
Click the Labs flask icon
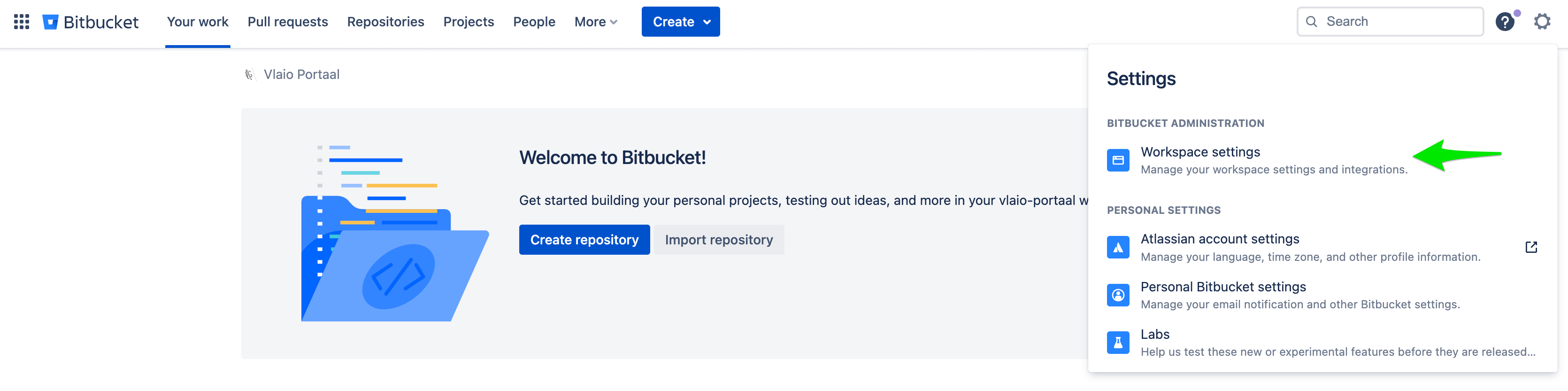(x=1118, y=343)
